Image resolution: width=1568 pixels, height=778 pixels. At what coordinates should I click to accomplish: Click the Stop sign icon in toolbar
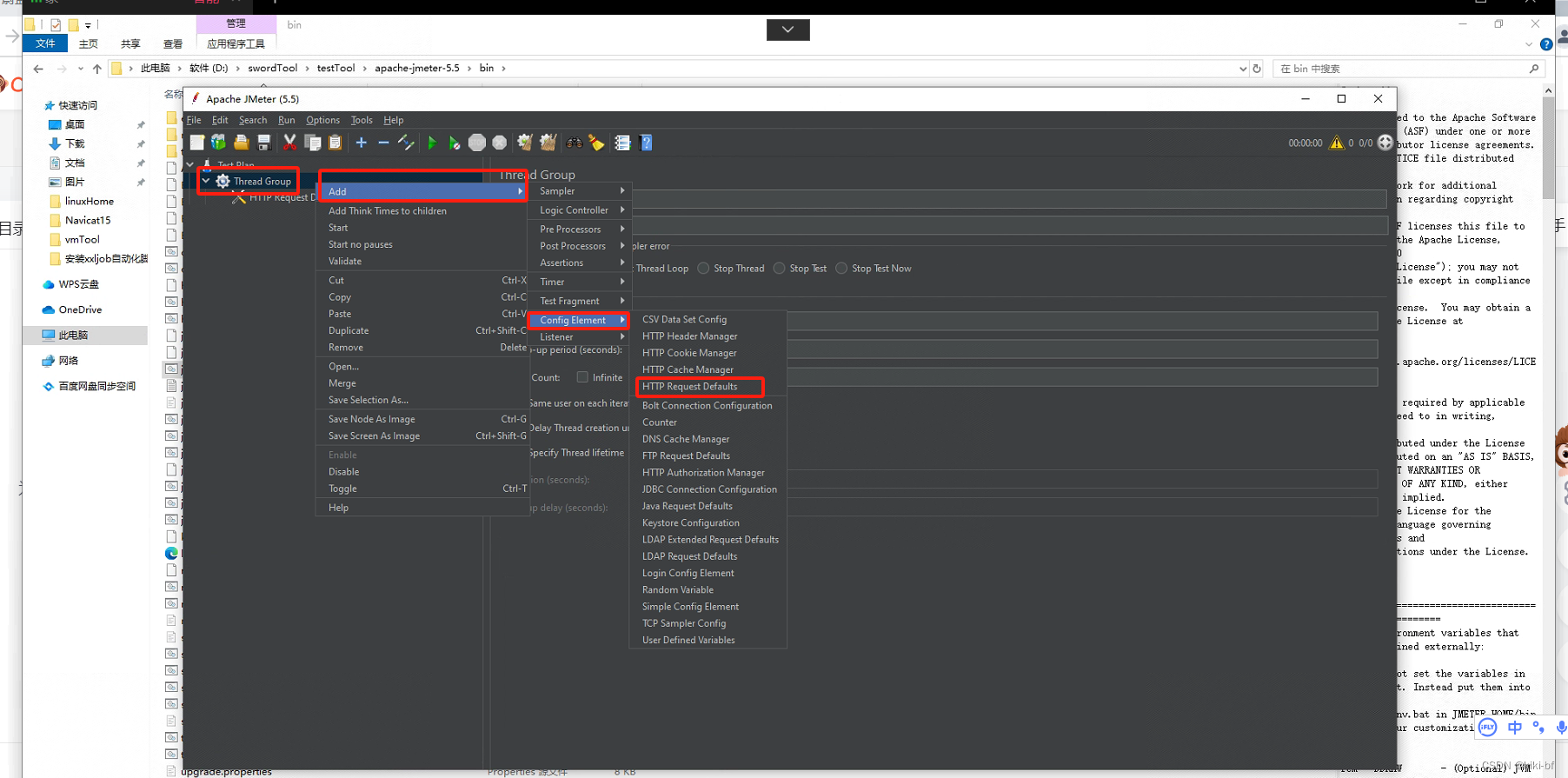(477, 143)
